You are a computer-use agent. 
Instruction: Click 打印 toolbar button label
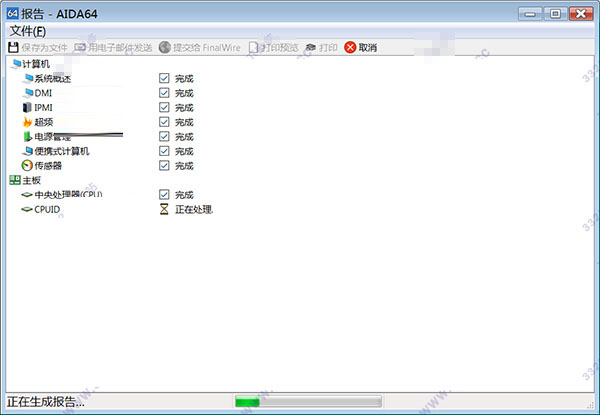[x=328, y=47]
